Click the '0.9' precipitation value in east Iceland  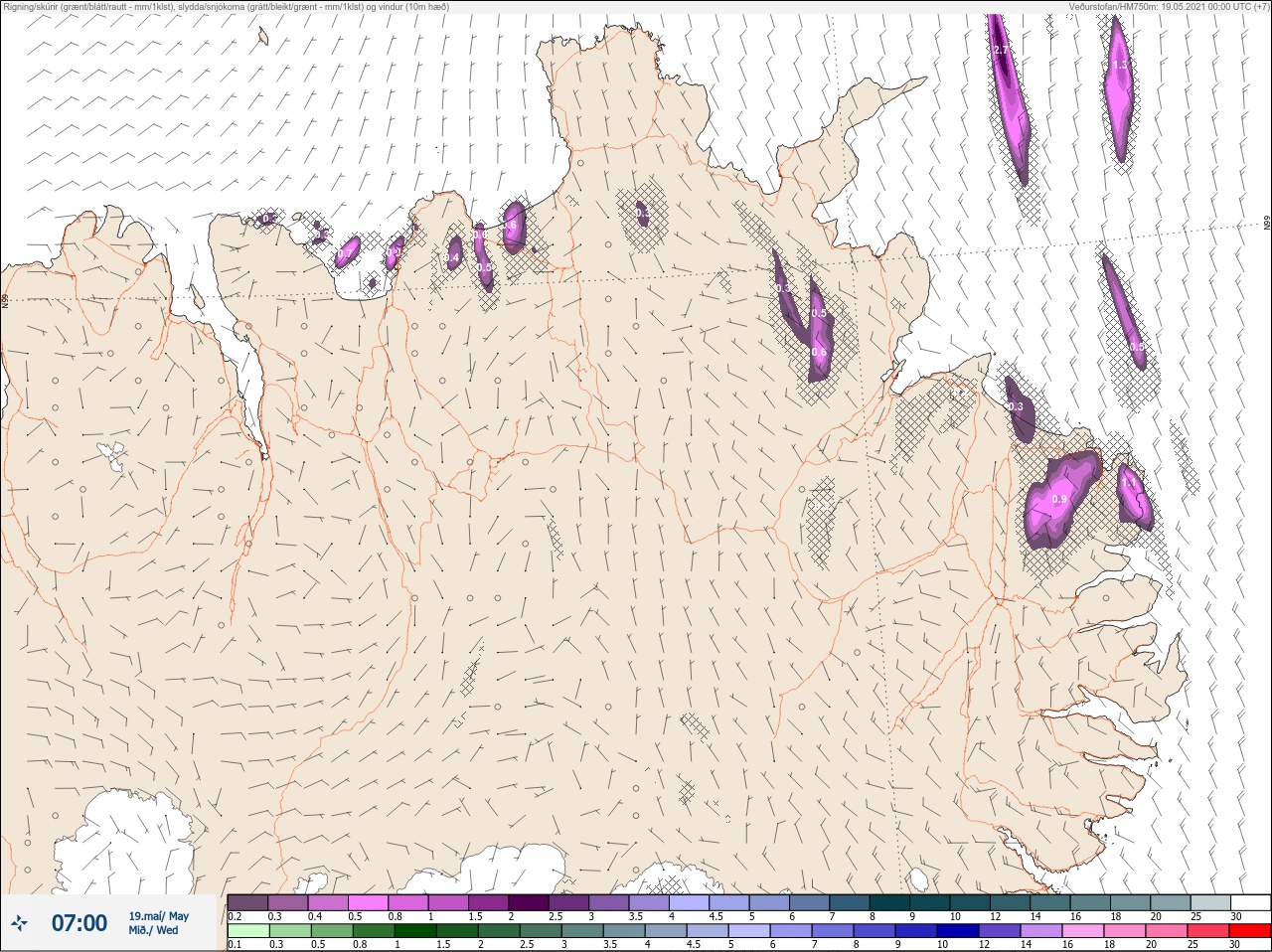pos(1059,499)
